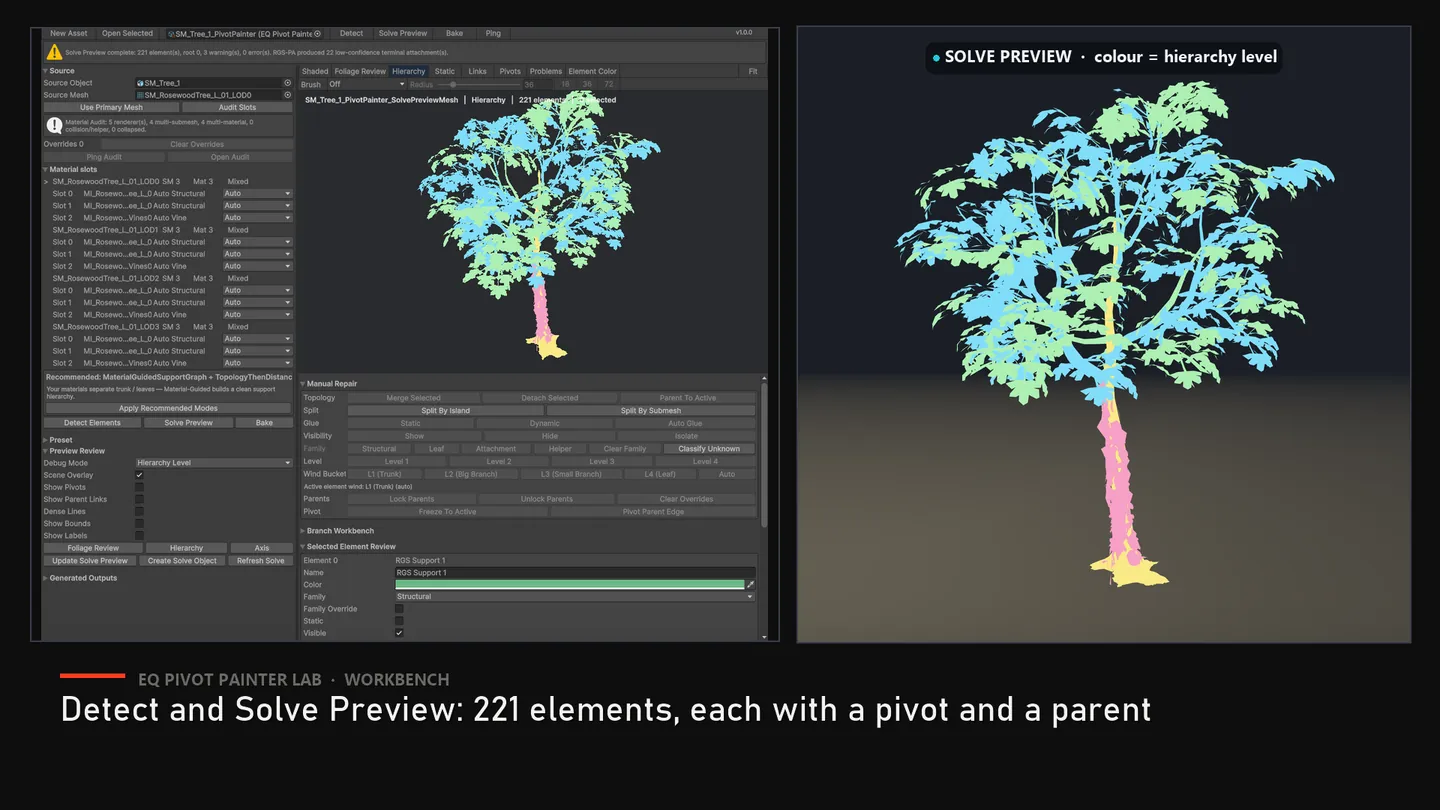The width and height of the screenshot is (1440, 810).
Task: Switch to the Shaded view tab
Action: click(x=315, y=71)
